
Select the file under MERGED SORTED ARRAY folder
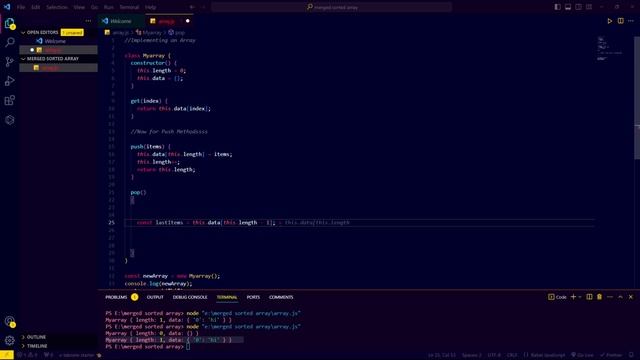(58, 68)
